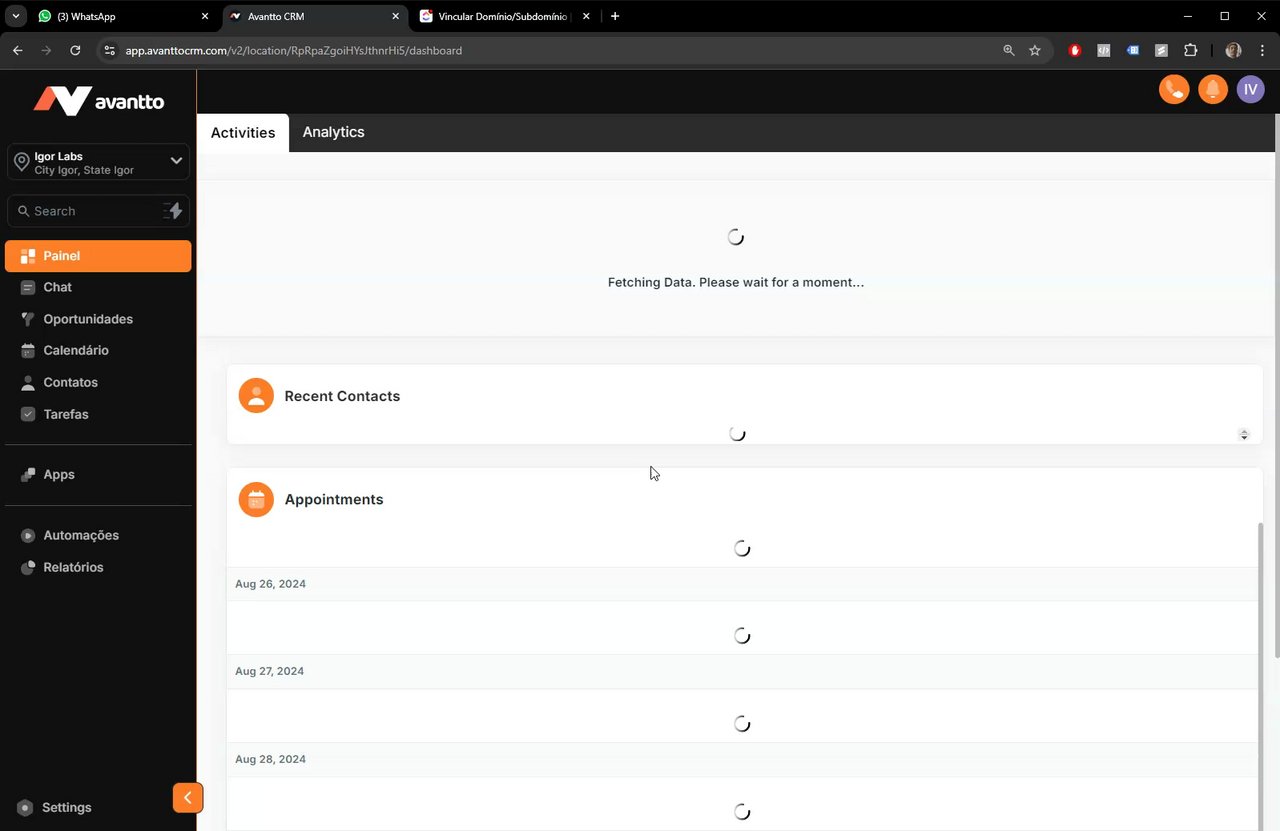Image resolution: width=1280 pixels, height=831 pixels.
Task: Switch to the Analytics tab
Action: (333, 132)
